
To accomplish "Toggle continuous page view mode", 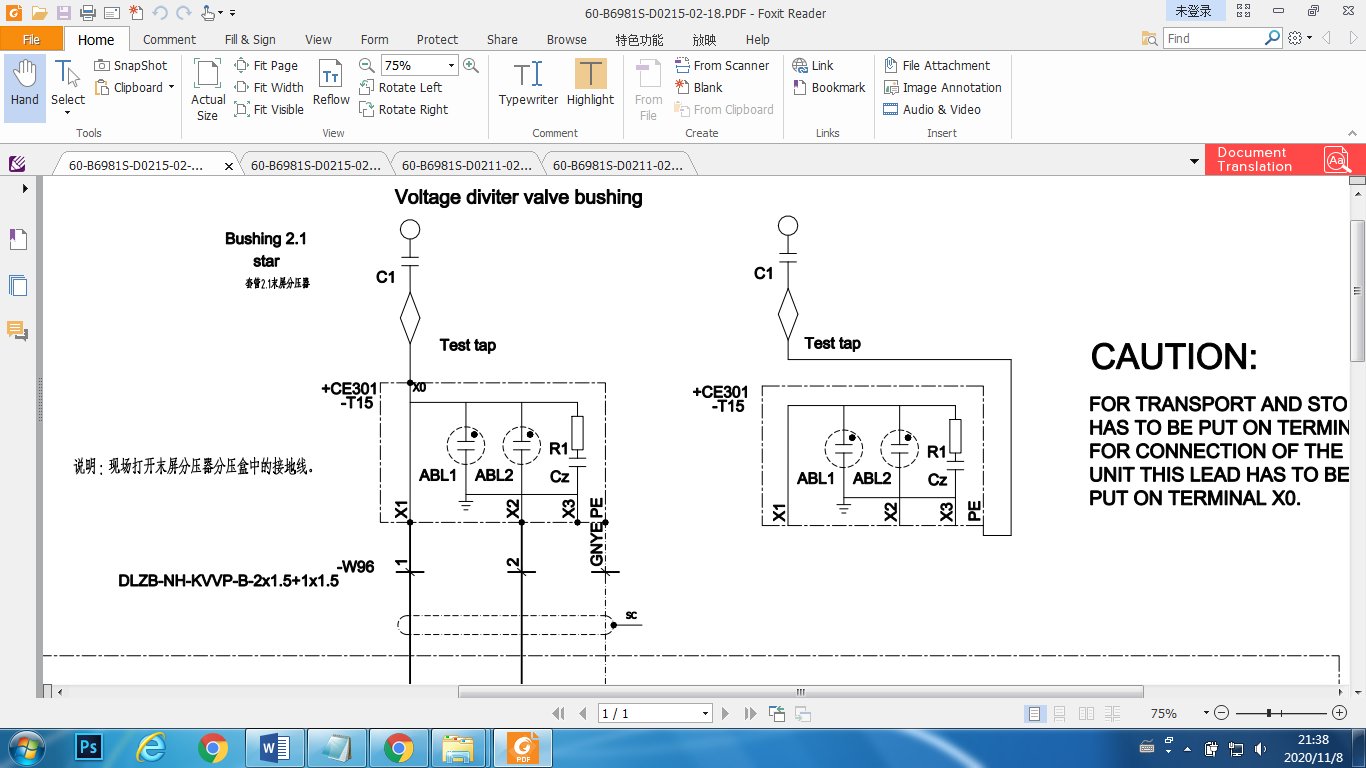I will pyautogui.click(x=1059, y=713).
